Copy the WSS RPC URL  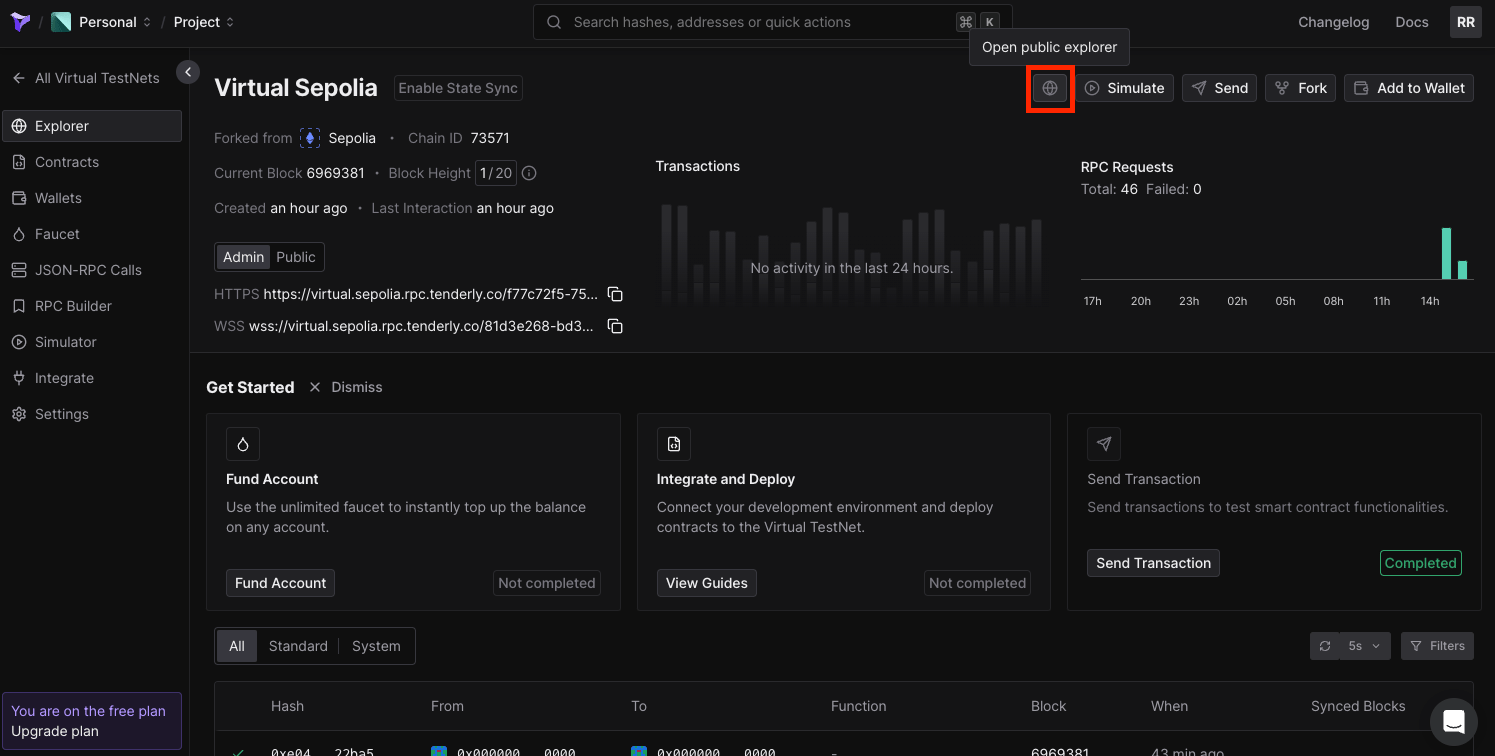[616, 326]
